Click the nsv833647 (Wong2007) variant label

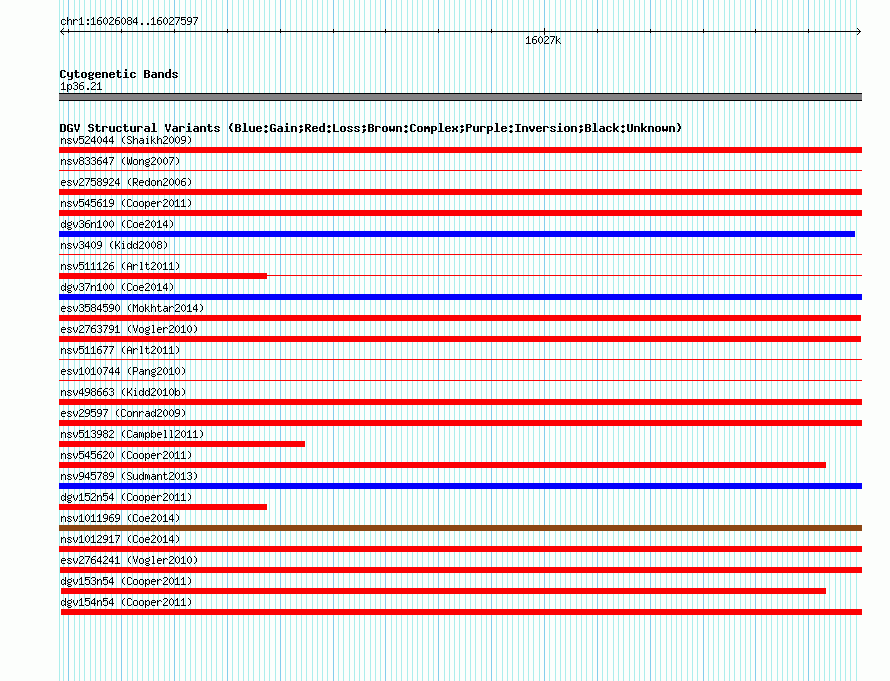point(120,161)
